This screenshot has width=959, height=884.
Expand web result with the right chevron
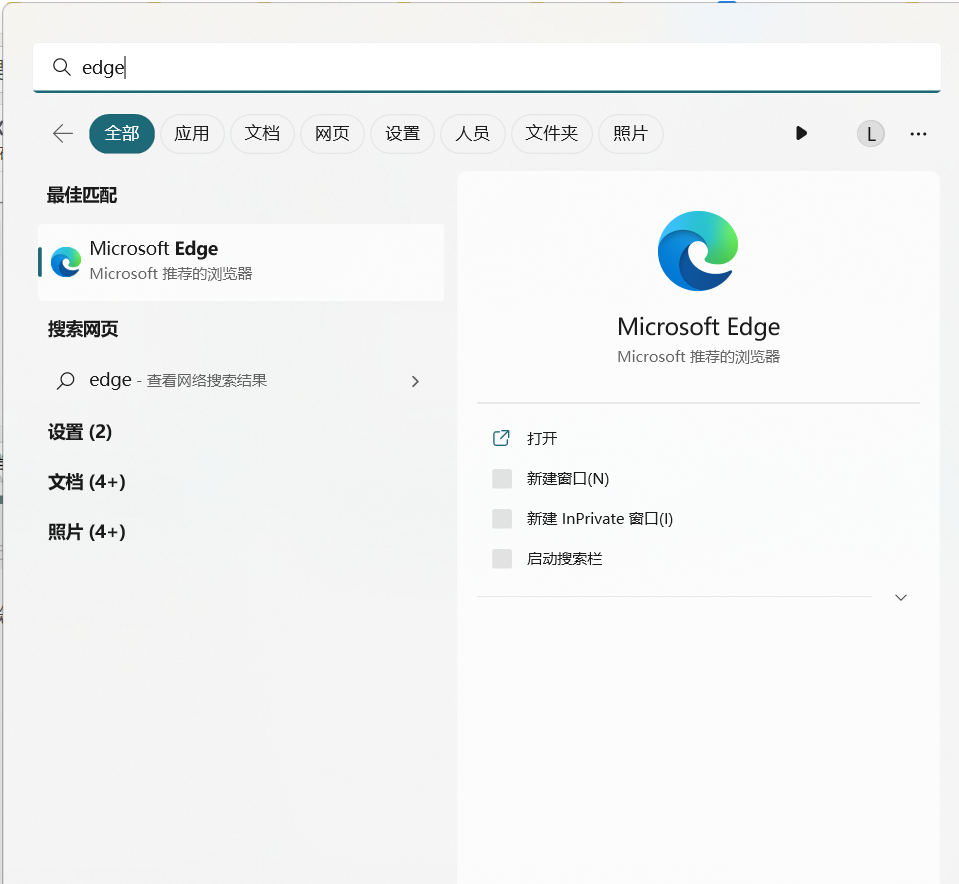pyautogui.click(x=415, y=381)
